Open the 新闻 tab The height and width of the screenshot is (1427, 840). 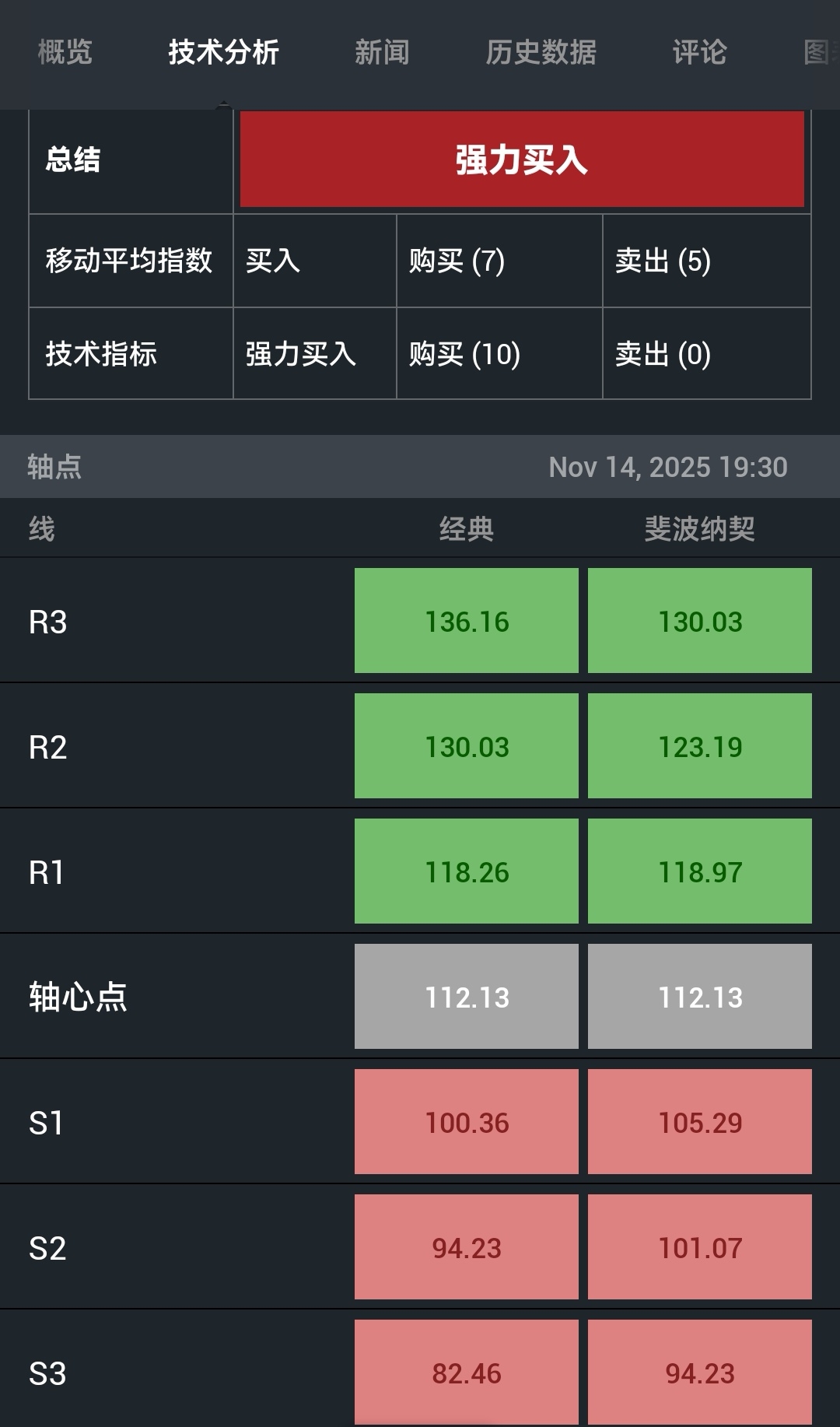tap(382, 52)
